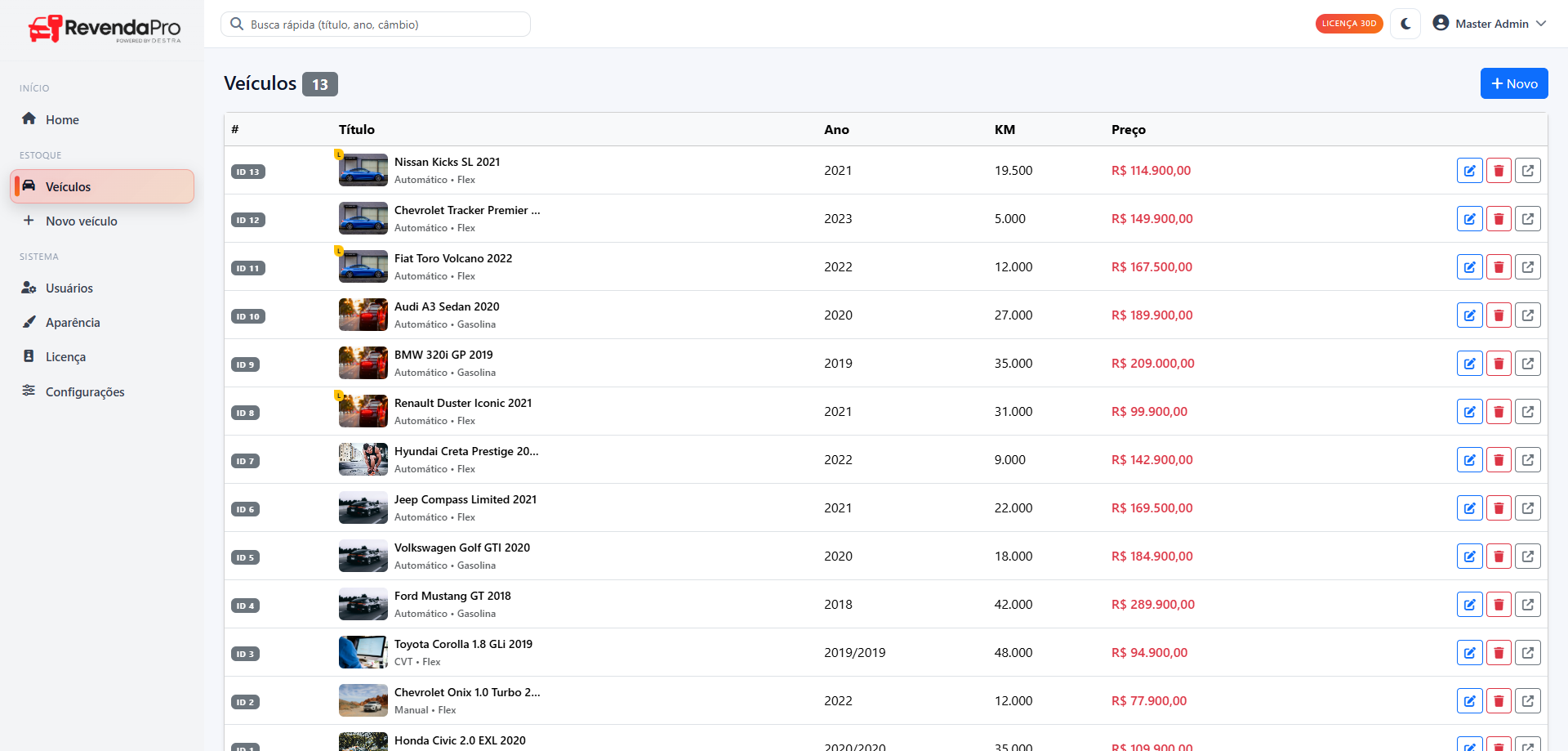Delete the Ford Mustang GT 2018 row
Screen dimensions: 1568x751
pyautogui.click(x=1499, y=605)
